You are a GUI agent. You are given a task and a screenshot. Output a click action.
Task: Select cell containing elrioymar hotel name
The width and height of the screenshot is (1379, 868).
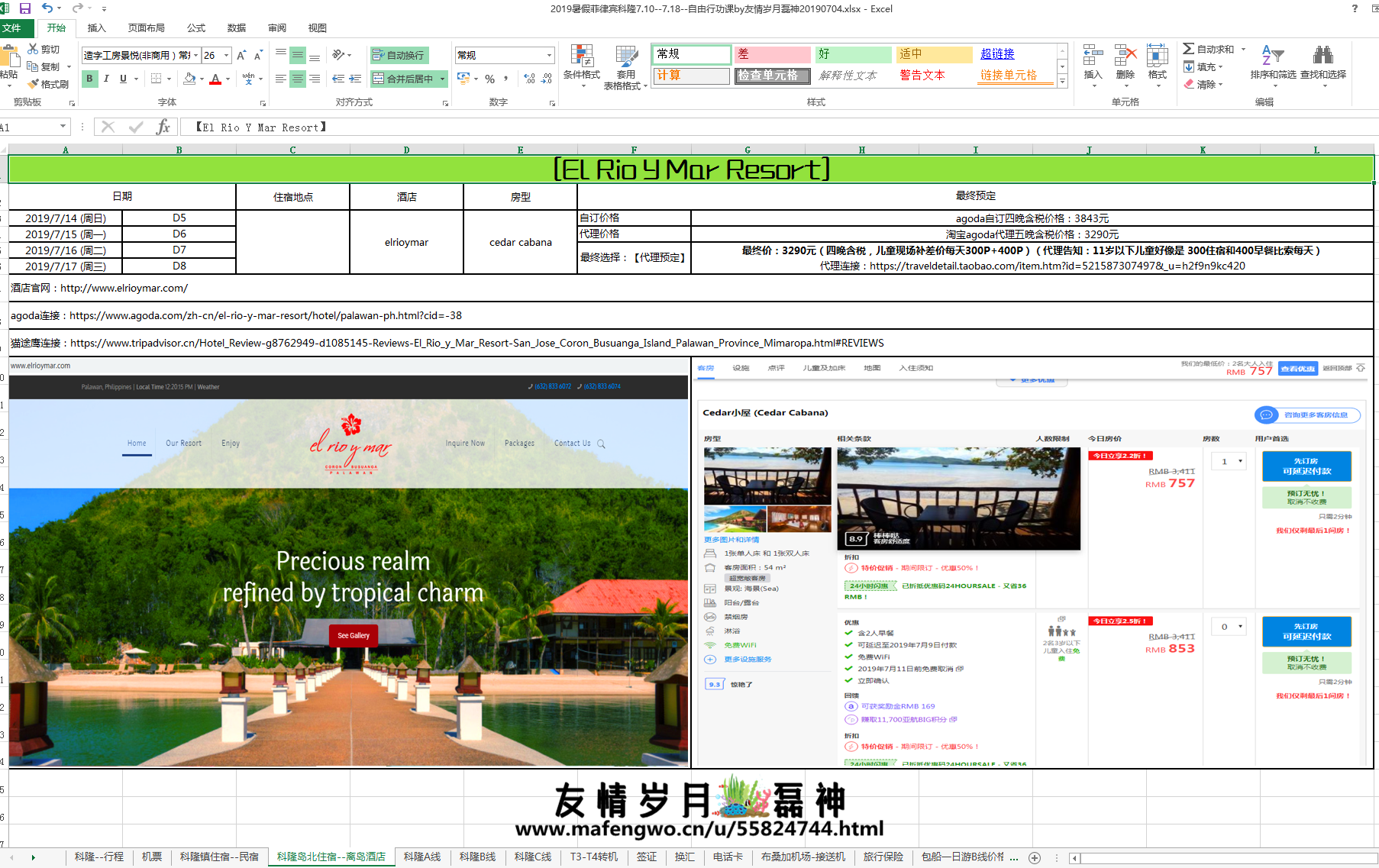[x=406, y=242]
